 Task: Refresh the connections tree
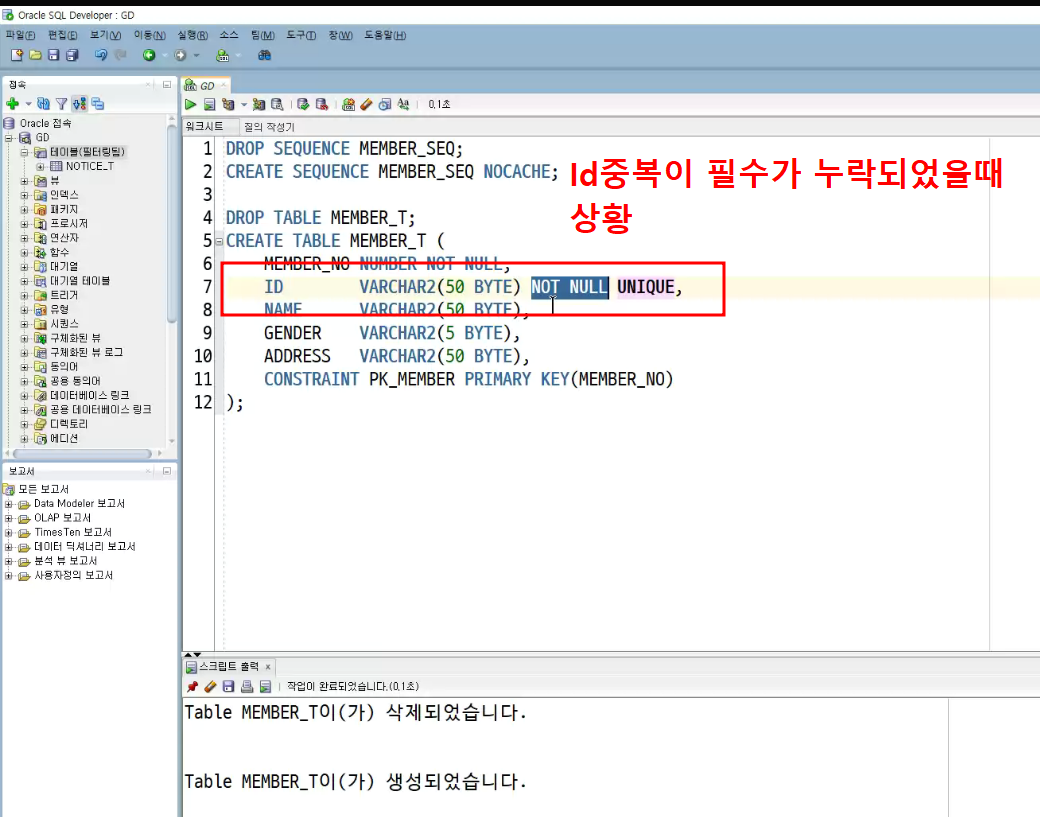tap(43, 103)
